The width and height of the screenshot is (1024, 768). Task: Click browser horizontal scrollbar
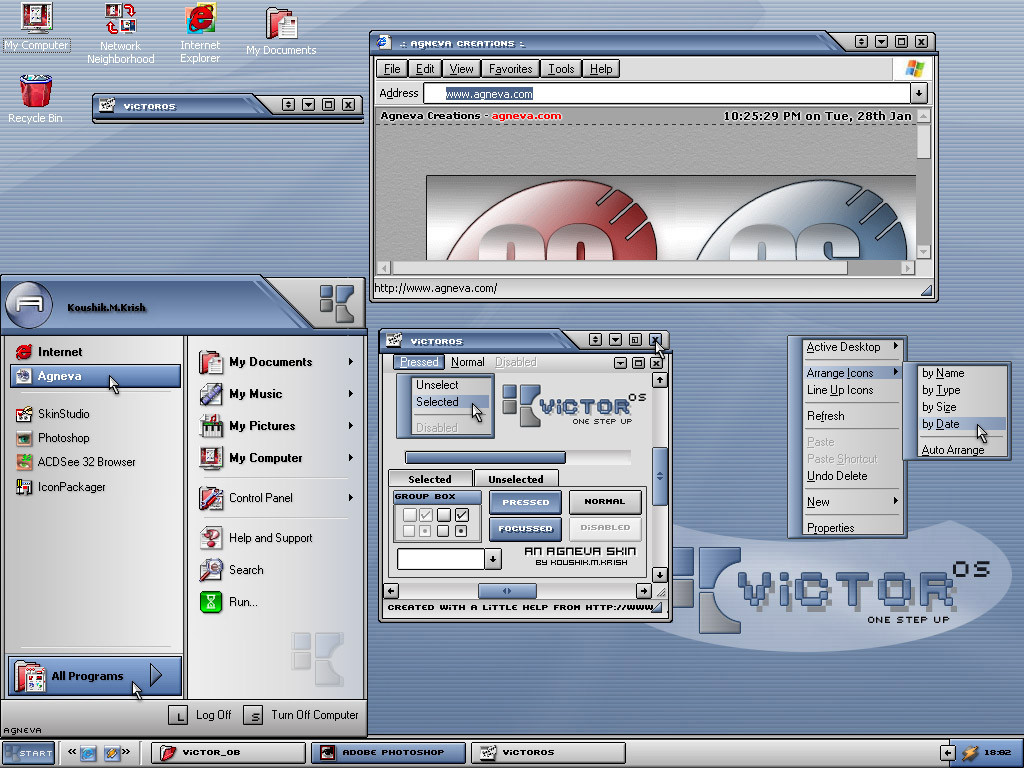pyautogui.click(x=619, y=268)
